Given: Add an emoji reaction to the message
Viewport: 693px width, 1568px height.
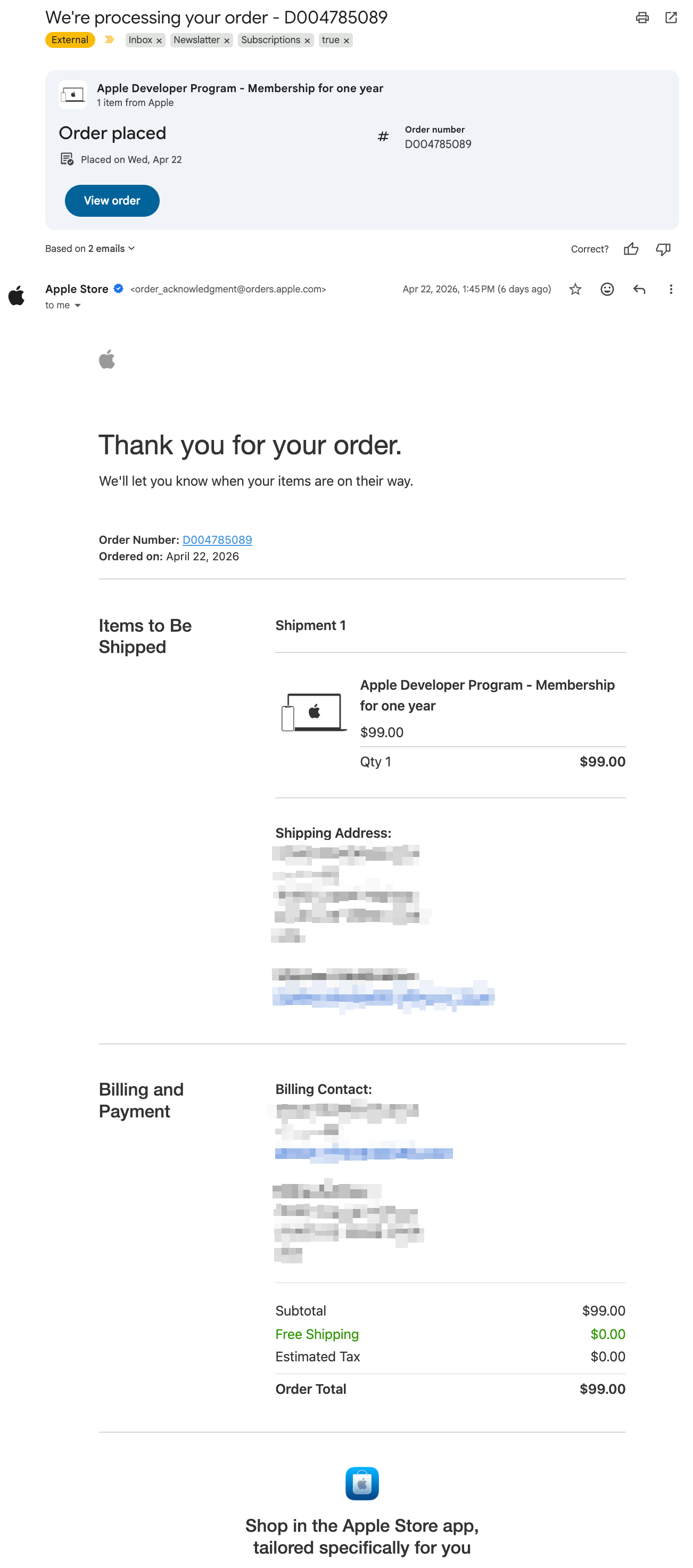Looking at the screenshot, I should pyautogui.click(x=607, y=289).
